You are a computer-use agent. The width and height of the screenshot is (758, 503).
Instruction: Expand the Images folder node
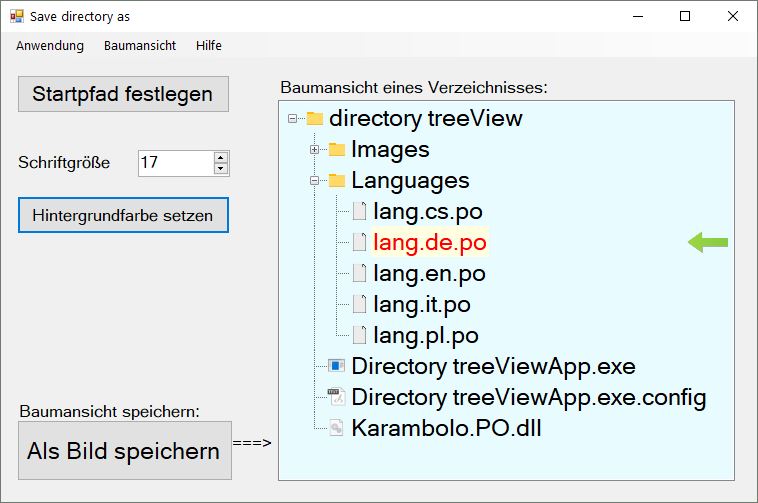click(314, 150)
